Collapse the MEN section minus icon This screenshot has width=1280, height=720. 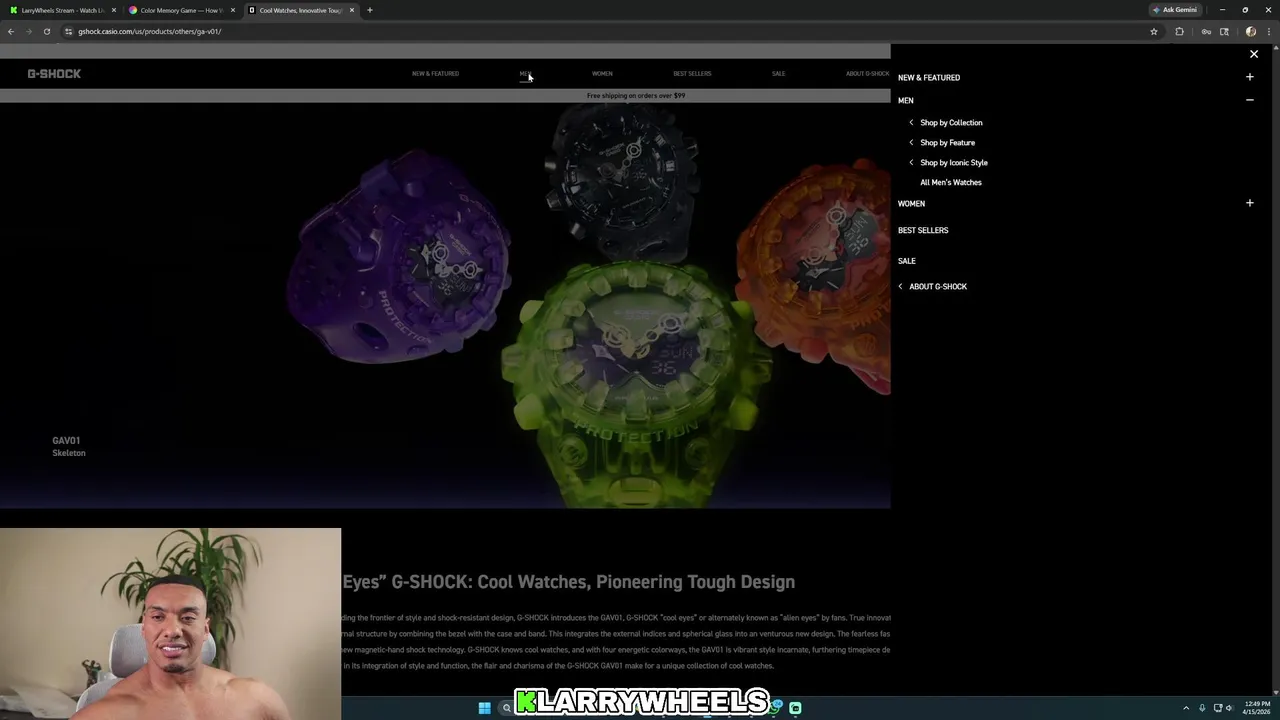pyautogui.click(x=1249, y=100)
